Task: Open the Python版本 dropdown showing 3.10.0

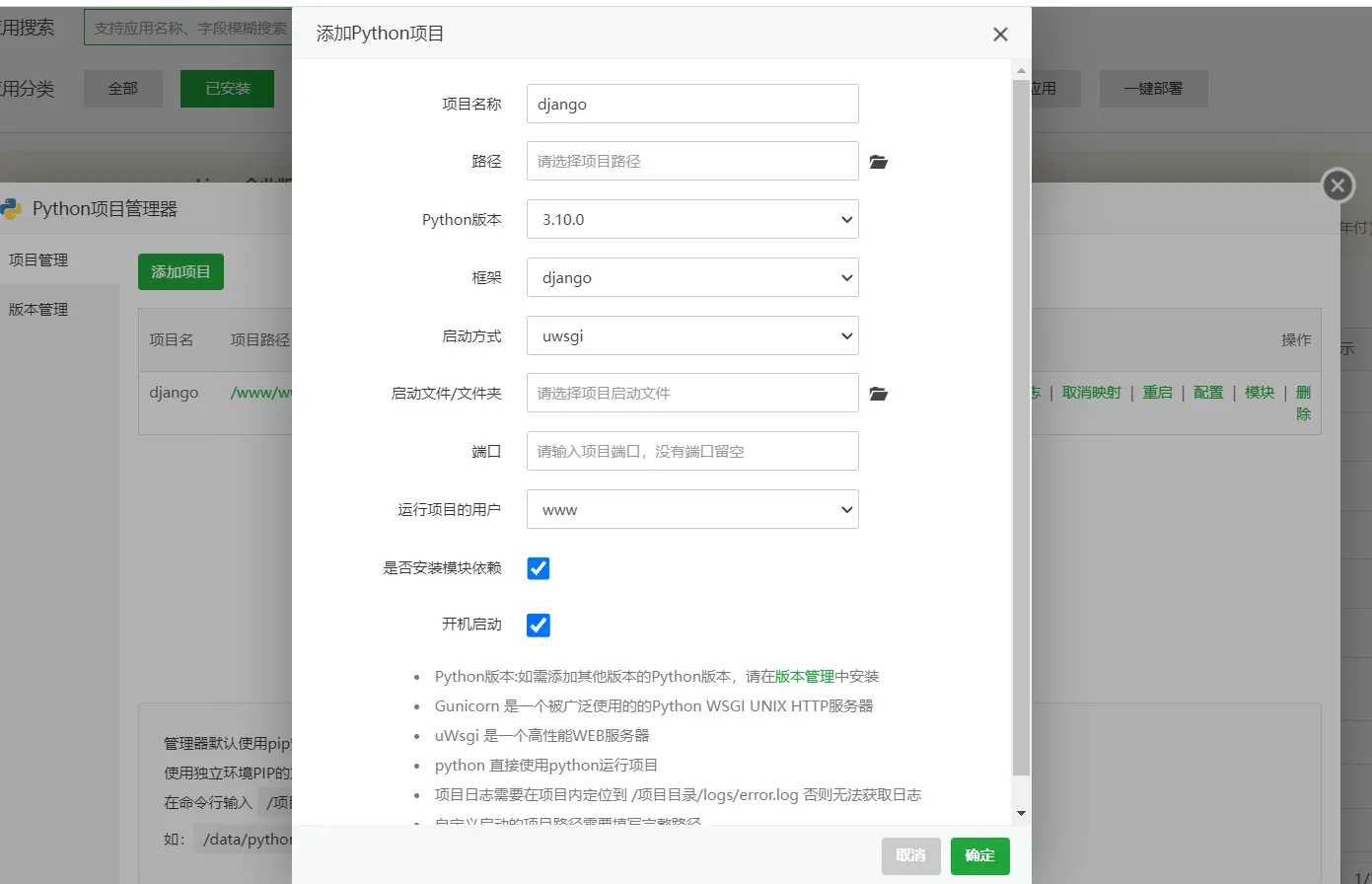Action: click(x=692, y=220)
